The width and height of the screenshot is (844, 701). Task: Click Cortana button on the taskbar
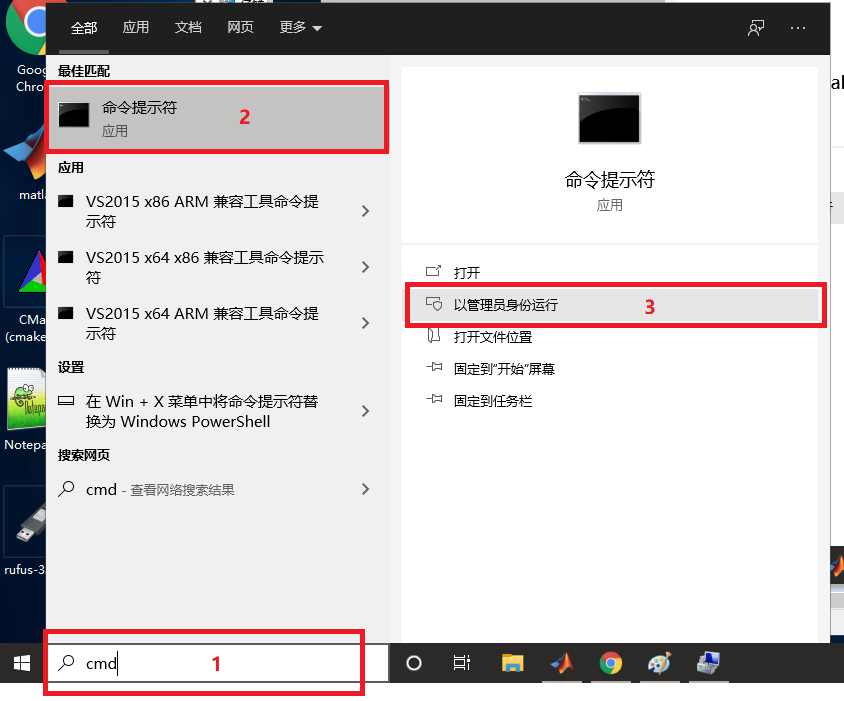click(x=413, y=663)
